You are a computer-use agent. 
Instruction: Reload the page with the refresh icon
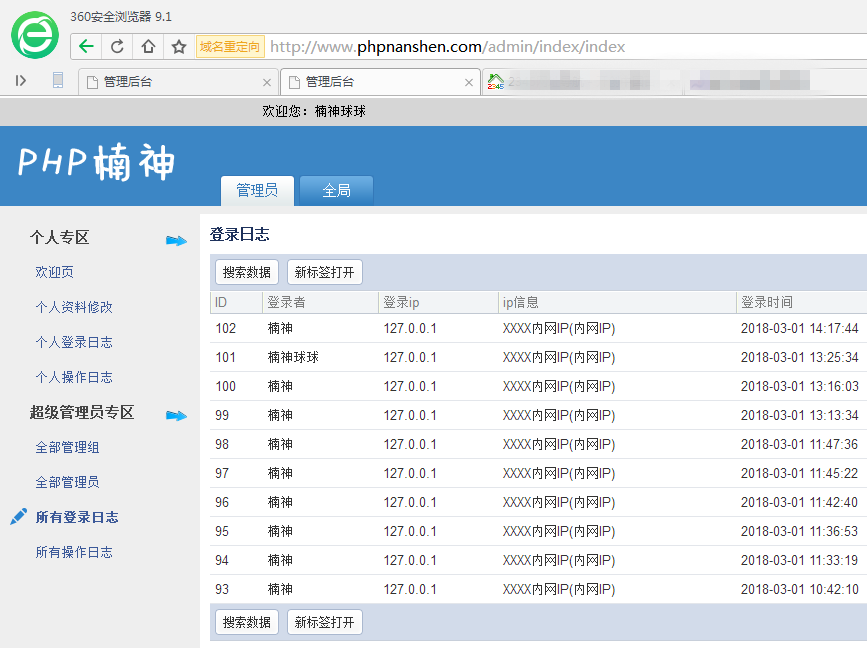117,46
